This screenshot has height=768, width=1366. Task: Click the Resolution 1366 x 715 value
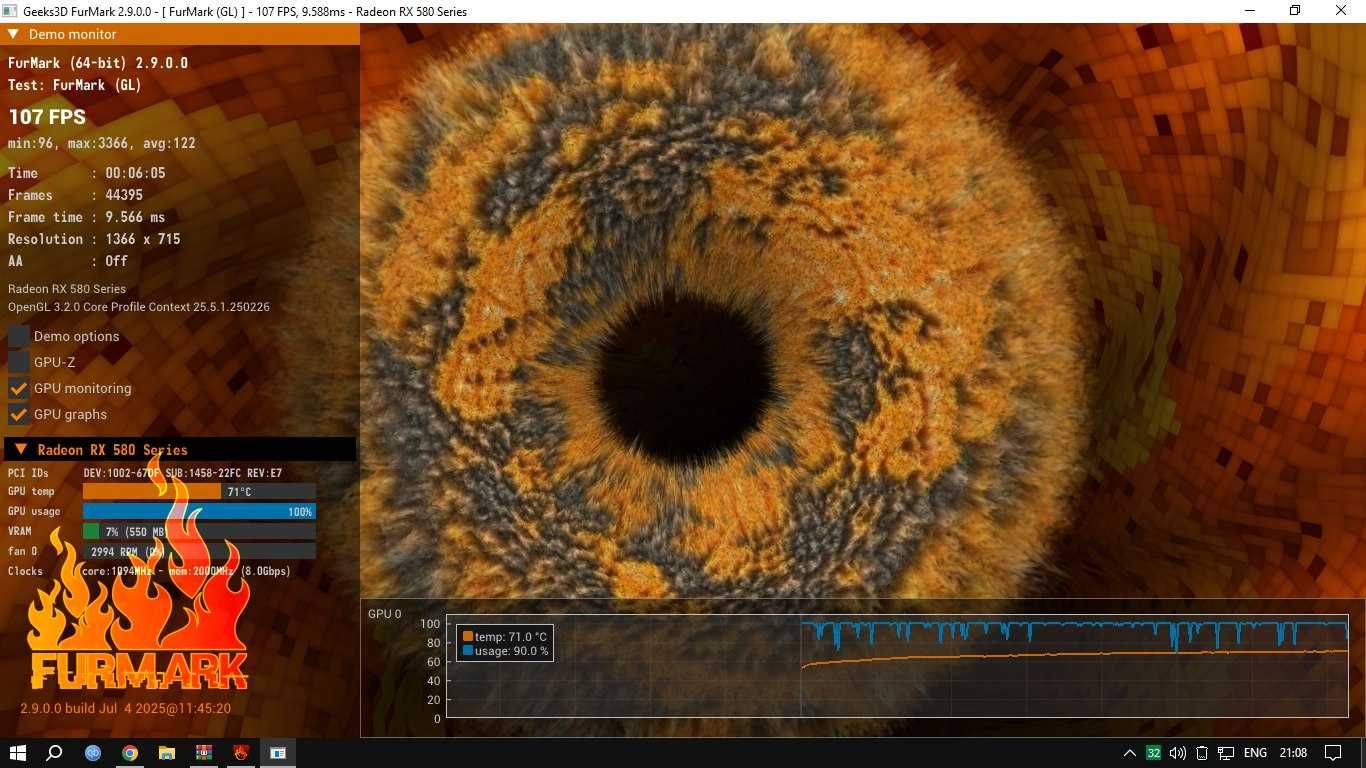pos(143,239)
